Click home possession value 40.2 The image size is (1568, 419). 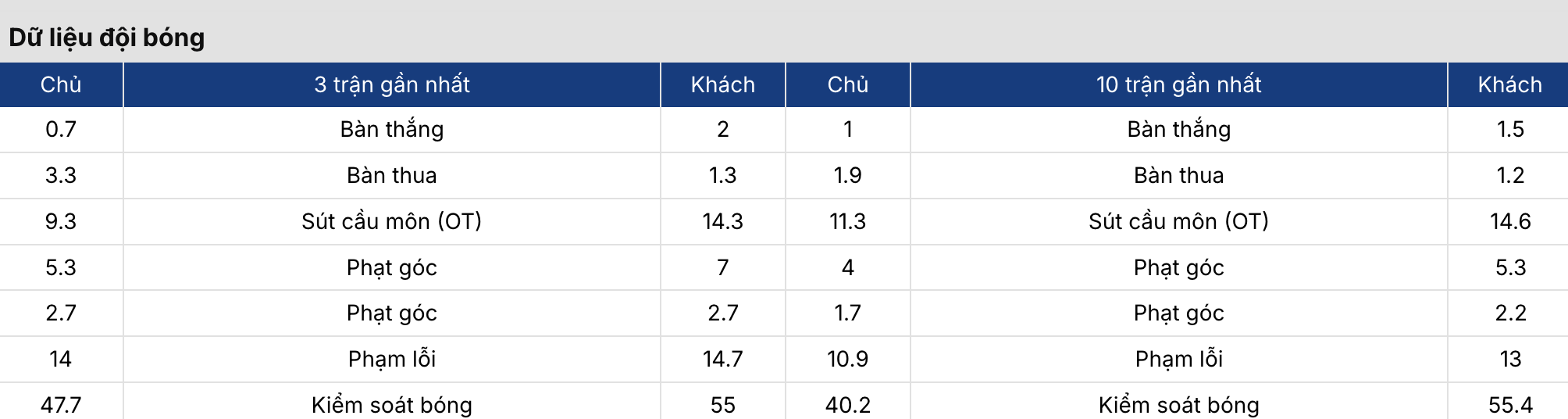[x=847, y=405]
